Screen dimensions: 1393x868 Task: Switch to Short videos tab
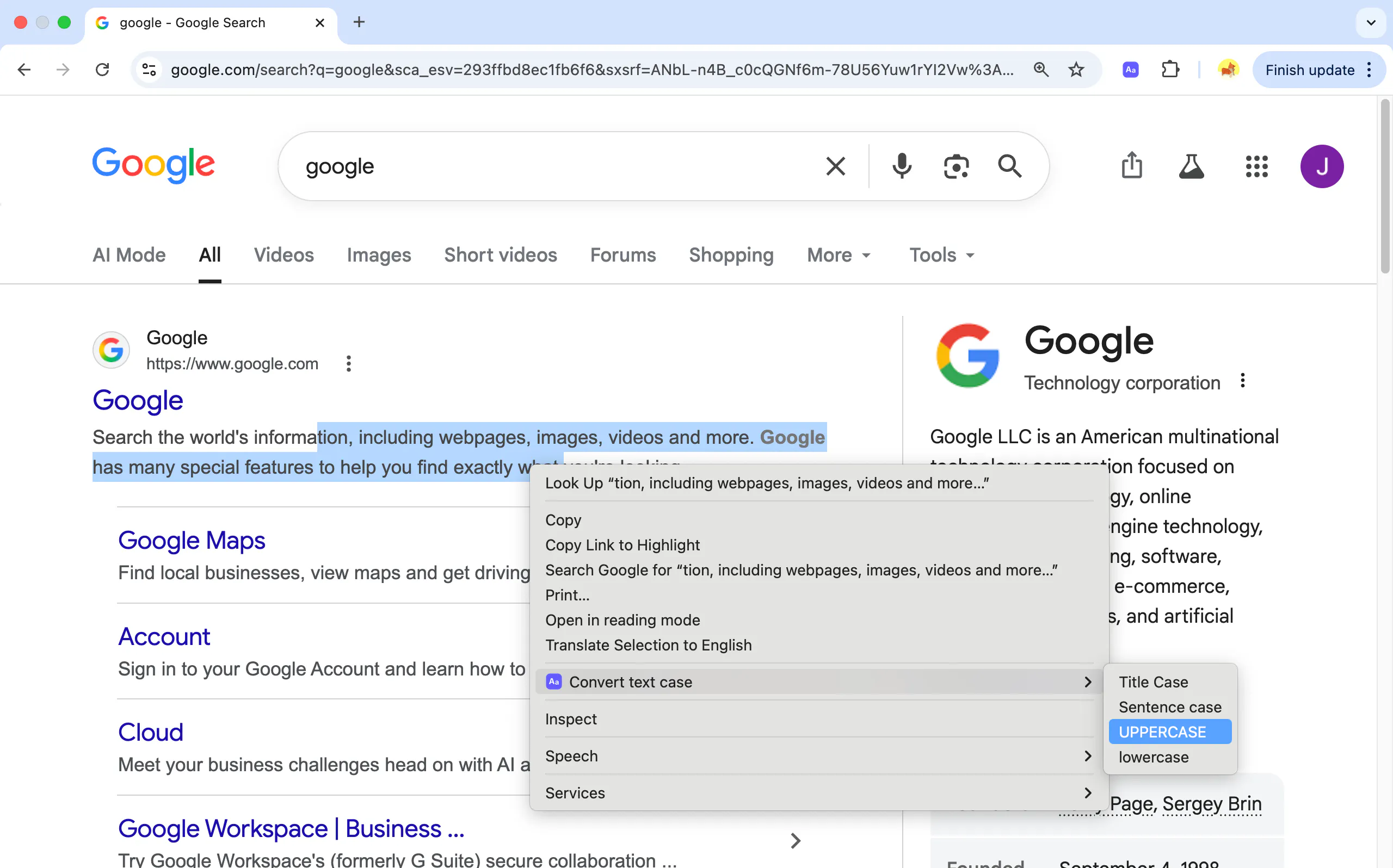501,255
